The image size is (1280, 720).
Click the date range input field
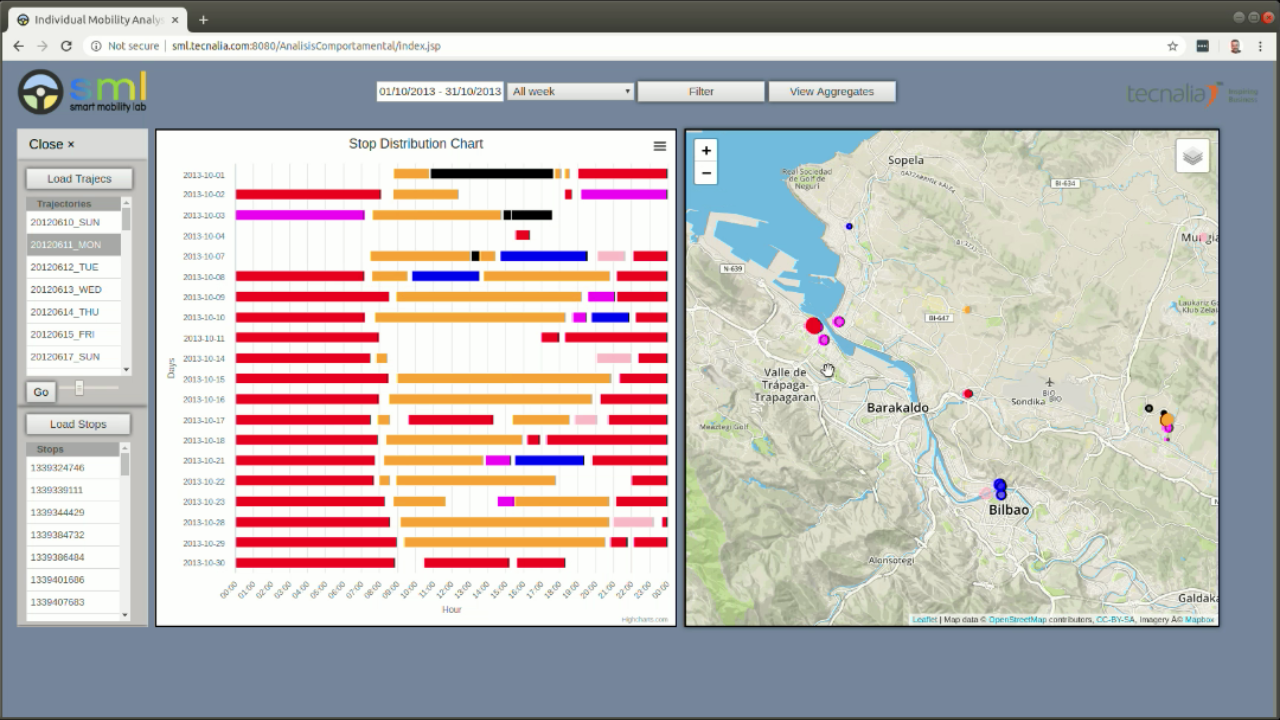(x=440, y=91)
